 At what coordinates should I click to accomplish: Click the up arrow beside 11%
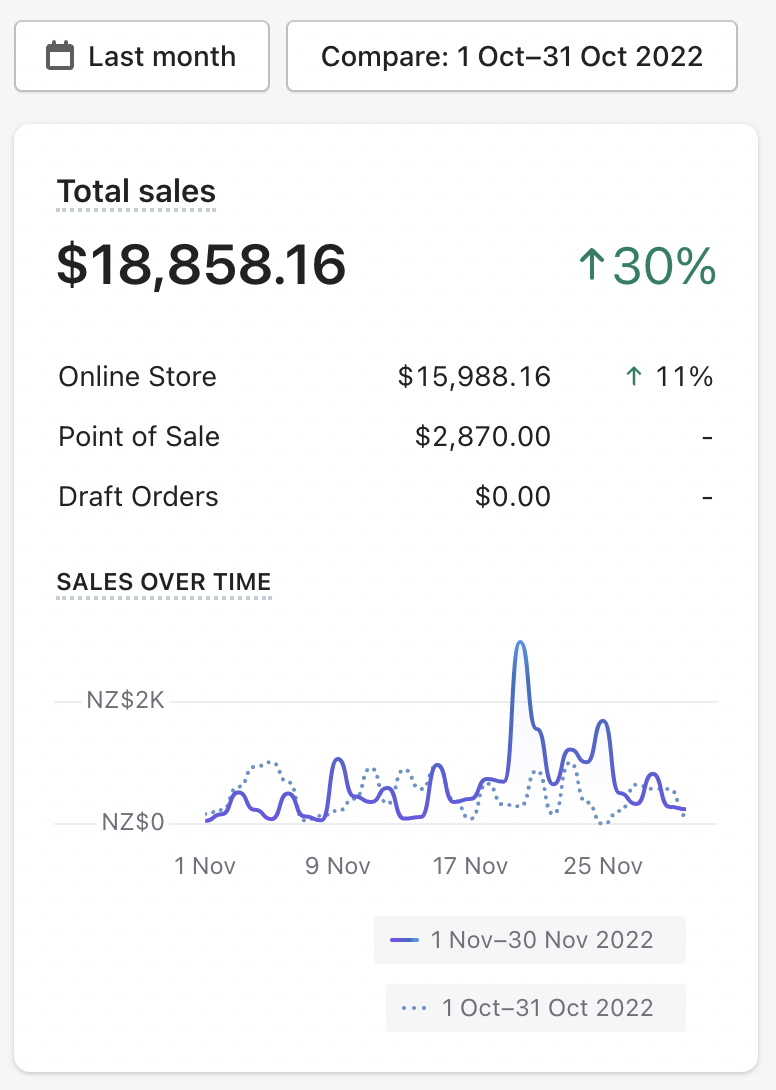633,377
